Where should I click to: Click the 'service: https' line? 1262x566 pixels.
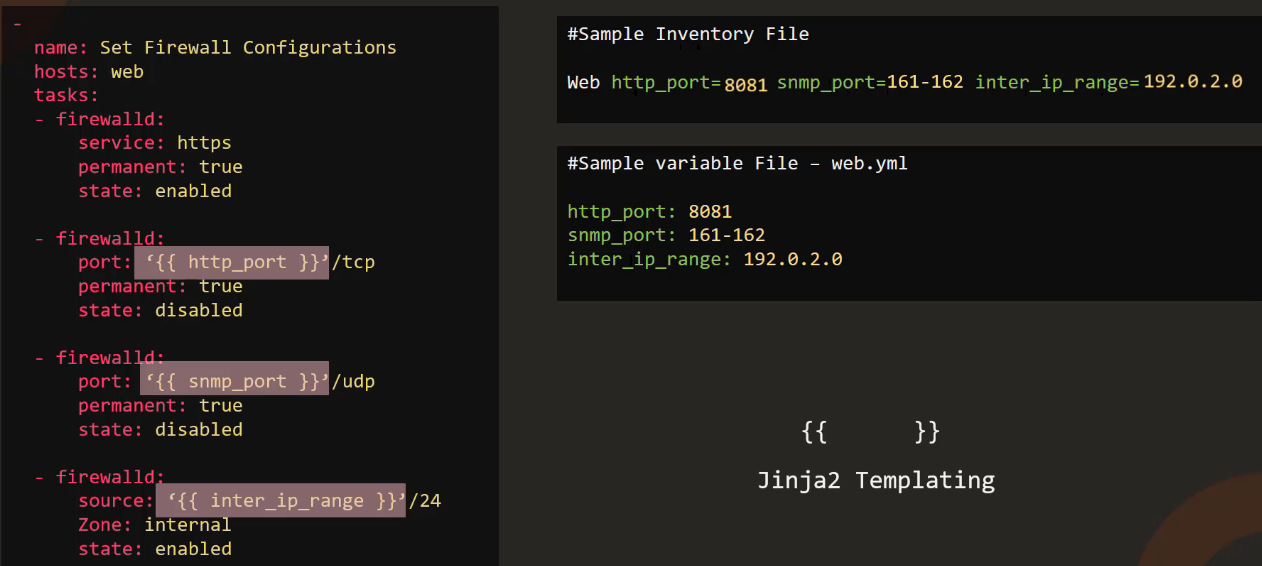(x=155, y=143)
